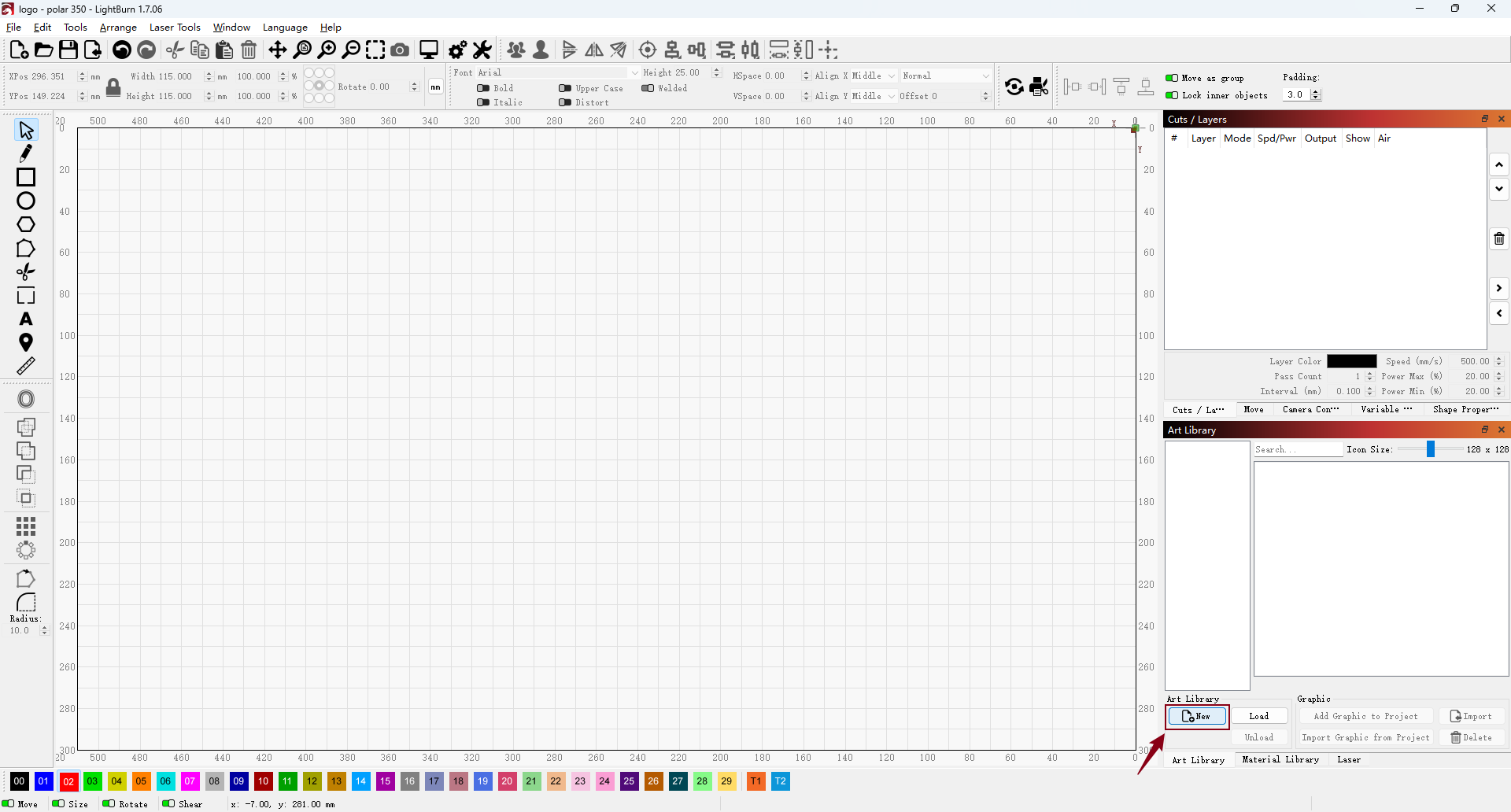
Task: Open the camera capture icon
Action: pos(400,50)
